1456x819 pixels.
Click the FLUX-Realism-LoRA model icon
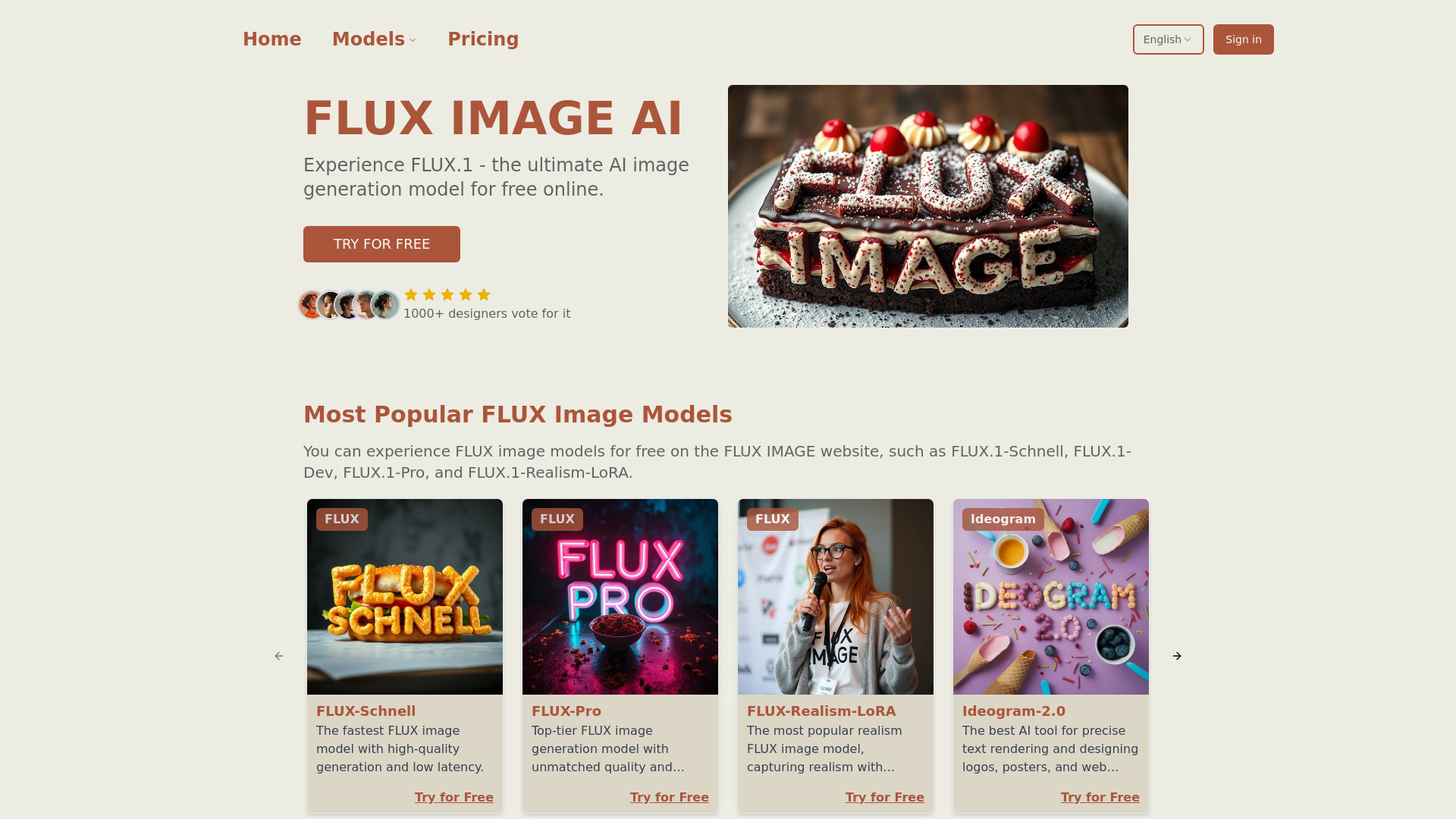click(x=835, y=596)
